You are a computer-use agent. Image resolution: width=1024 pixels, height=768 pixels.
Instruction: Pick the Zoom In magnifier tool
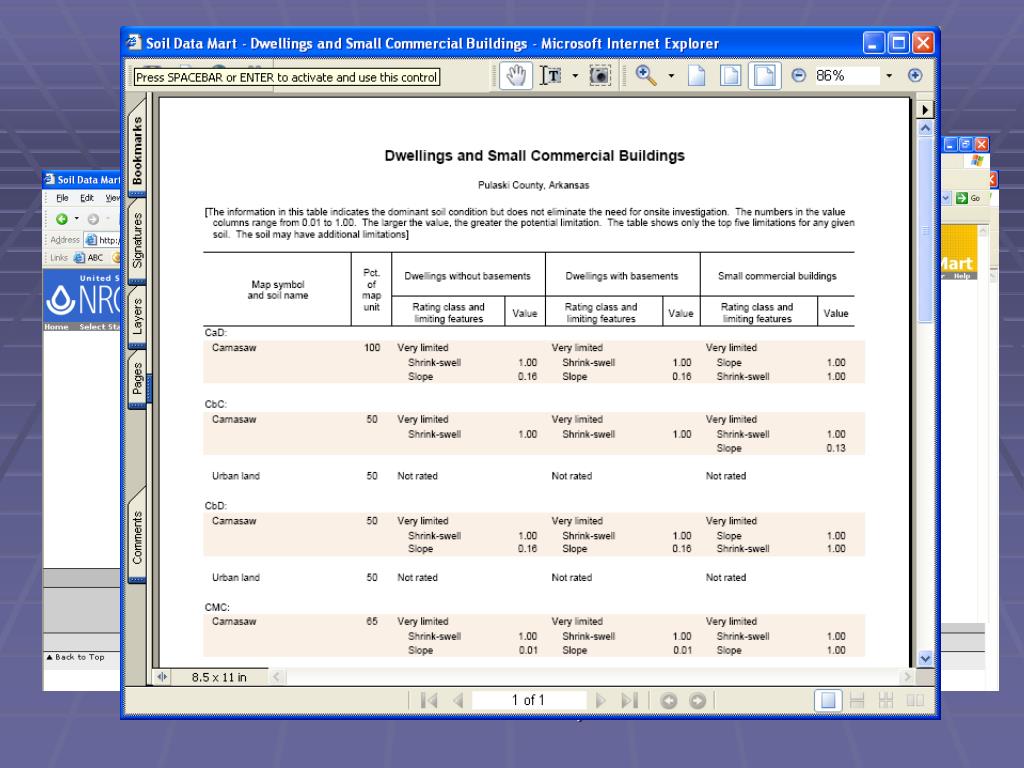(646, 76)
